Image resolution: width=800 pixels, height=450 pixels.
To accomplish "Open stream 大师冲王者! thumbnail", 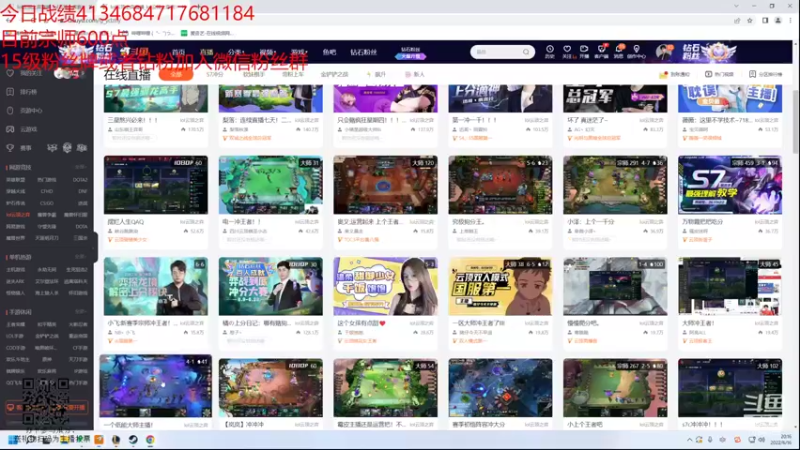I will (x=730, y=286).
